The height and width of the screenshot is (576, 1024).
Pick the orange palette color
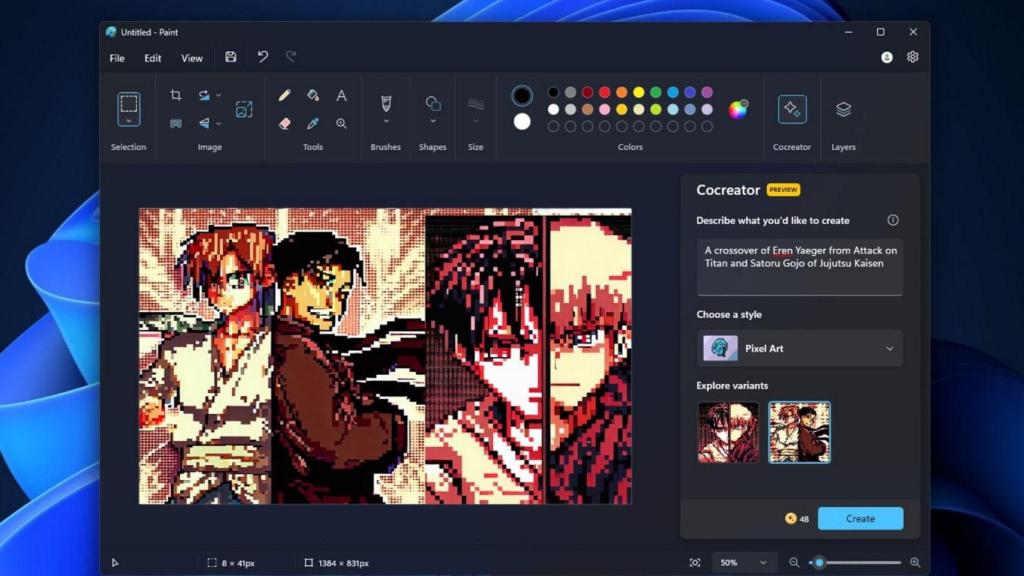(x=622, y=92)
